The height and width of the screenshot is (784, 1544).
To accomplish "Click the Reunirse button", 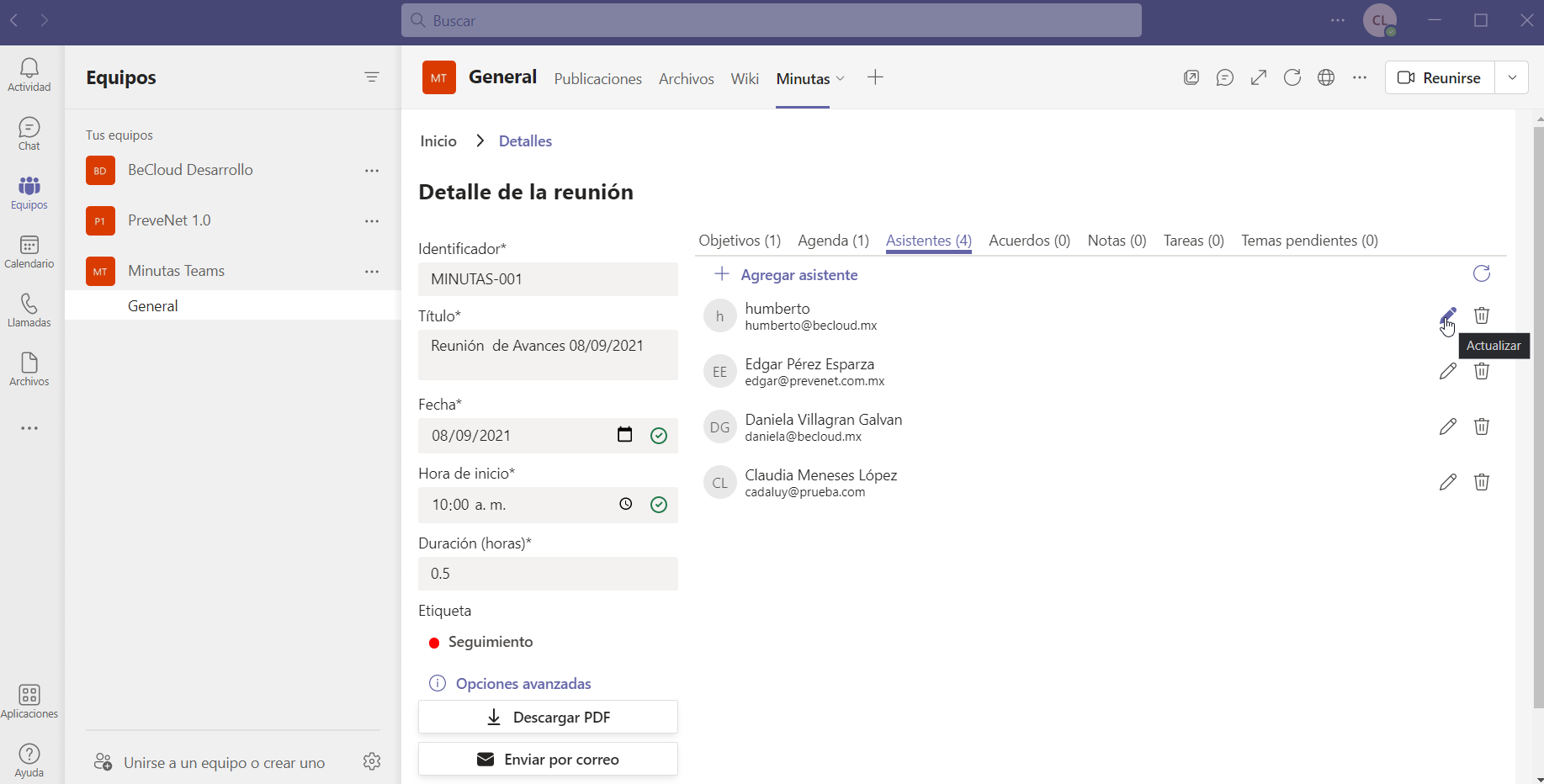I will [1440, 77].
